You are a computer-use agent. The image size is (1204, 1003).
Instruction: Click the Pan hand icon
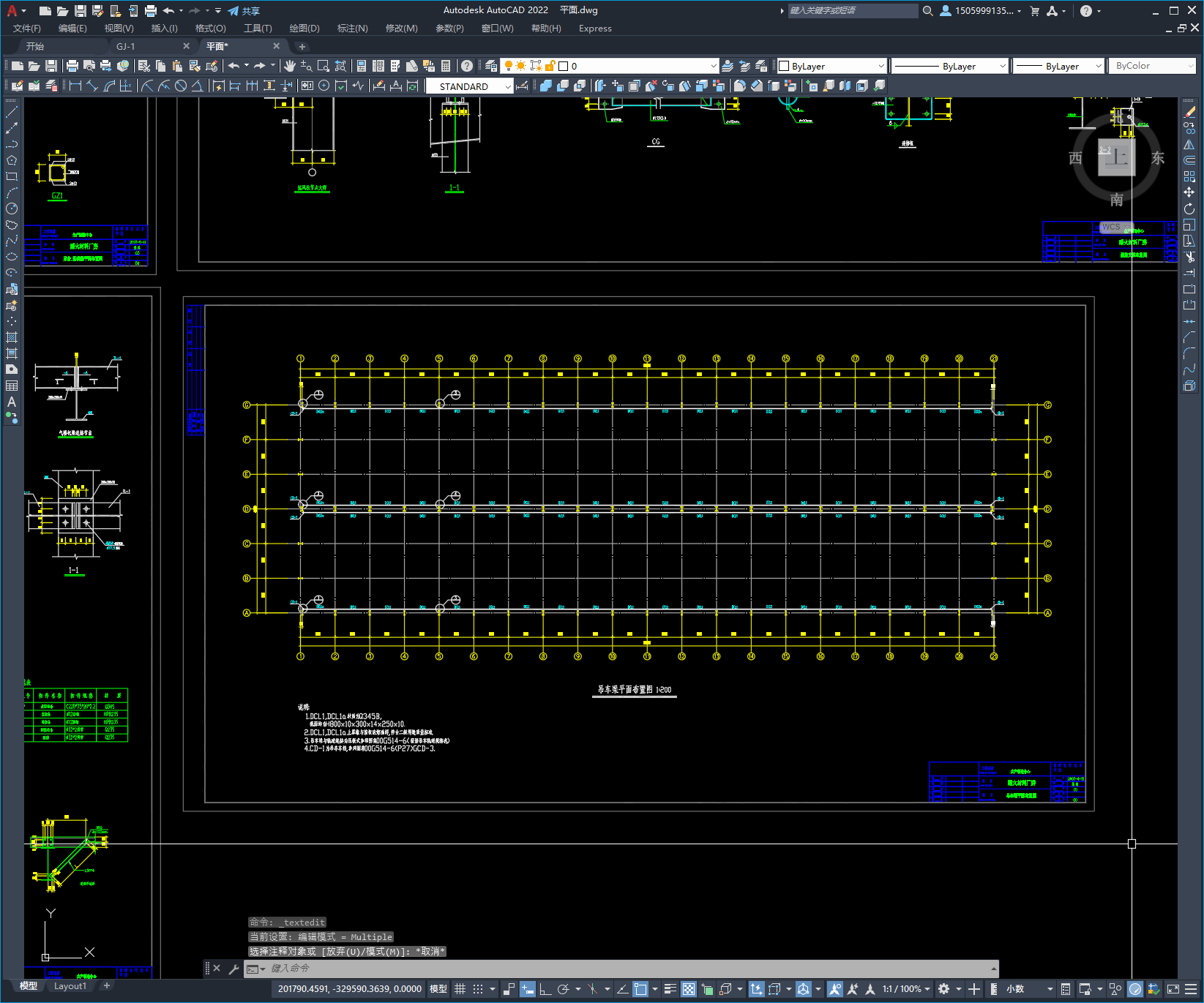coord(290,66)
